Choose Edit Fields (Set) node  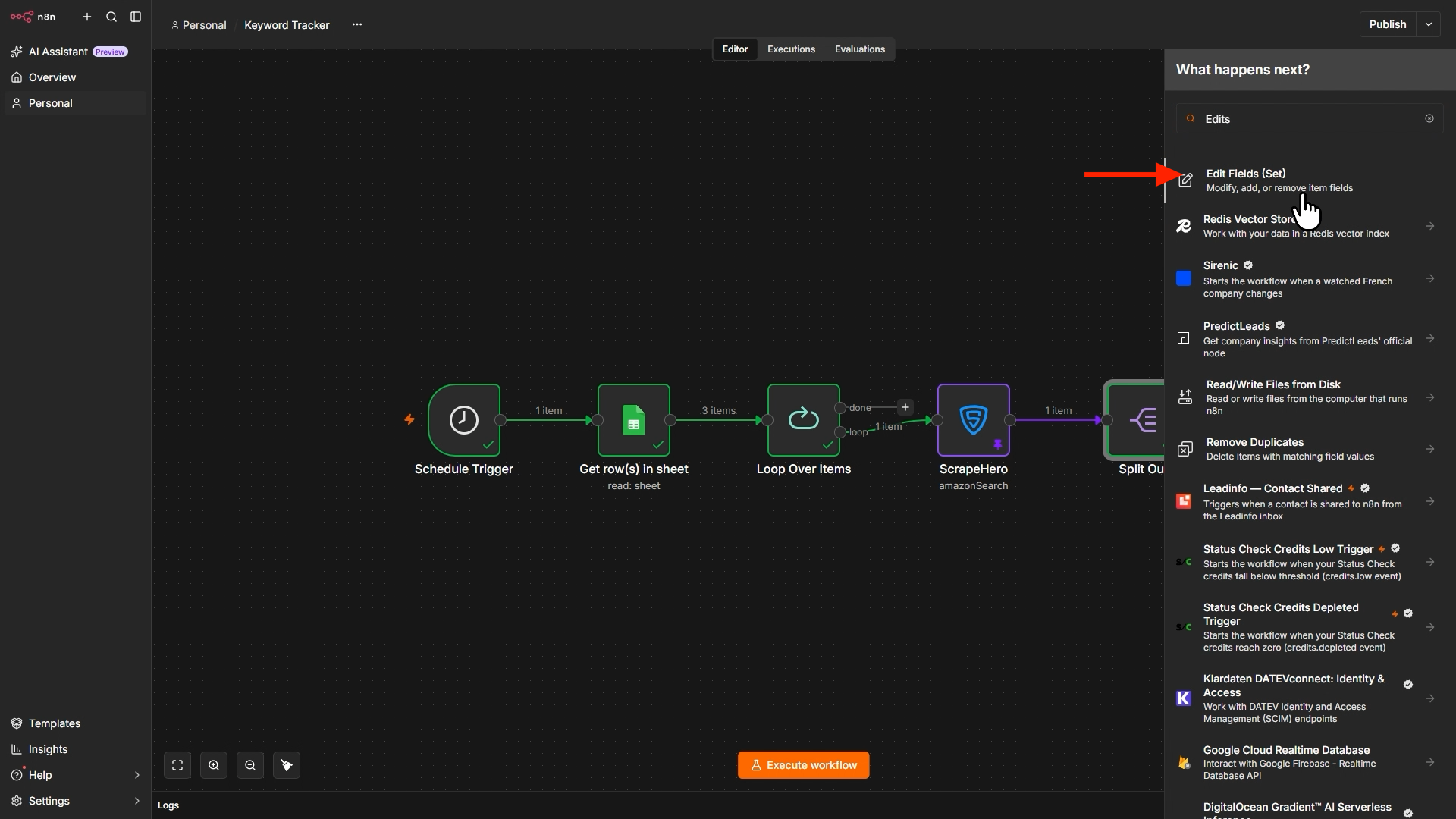tap(1310, 180)
